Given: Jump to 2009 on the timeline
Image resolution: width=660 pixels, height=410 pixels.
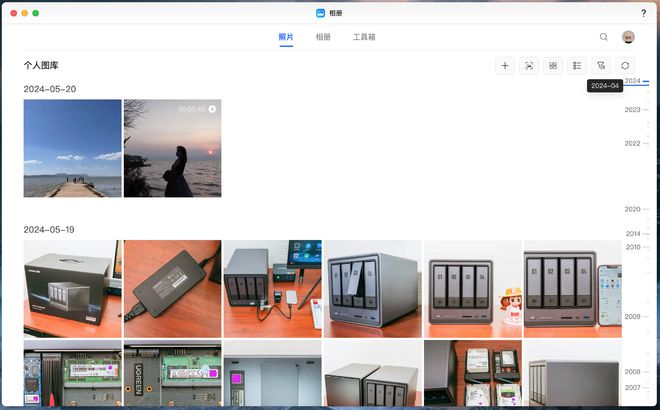Looking at the screenshot, I should click(x=632, y=317).
